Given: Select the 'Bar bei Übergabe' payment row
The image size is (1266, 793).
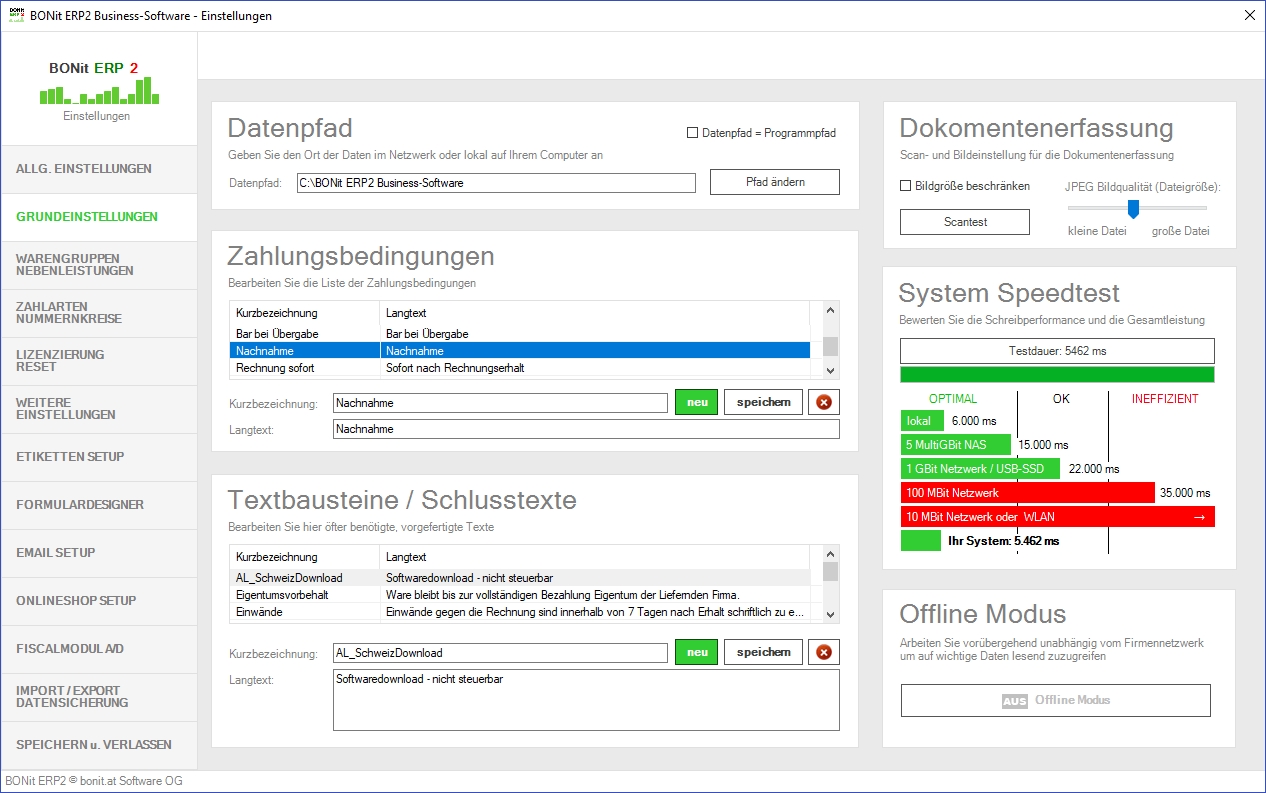Looking at the screenshot, I should 519,333.
